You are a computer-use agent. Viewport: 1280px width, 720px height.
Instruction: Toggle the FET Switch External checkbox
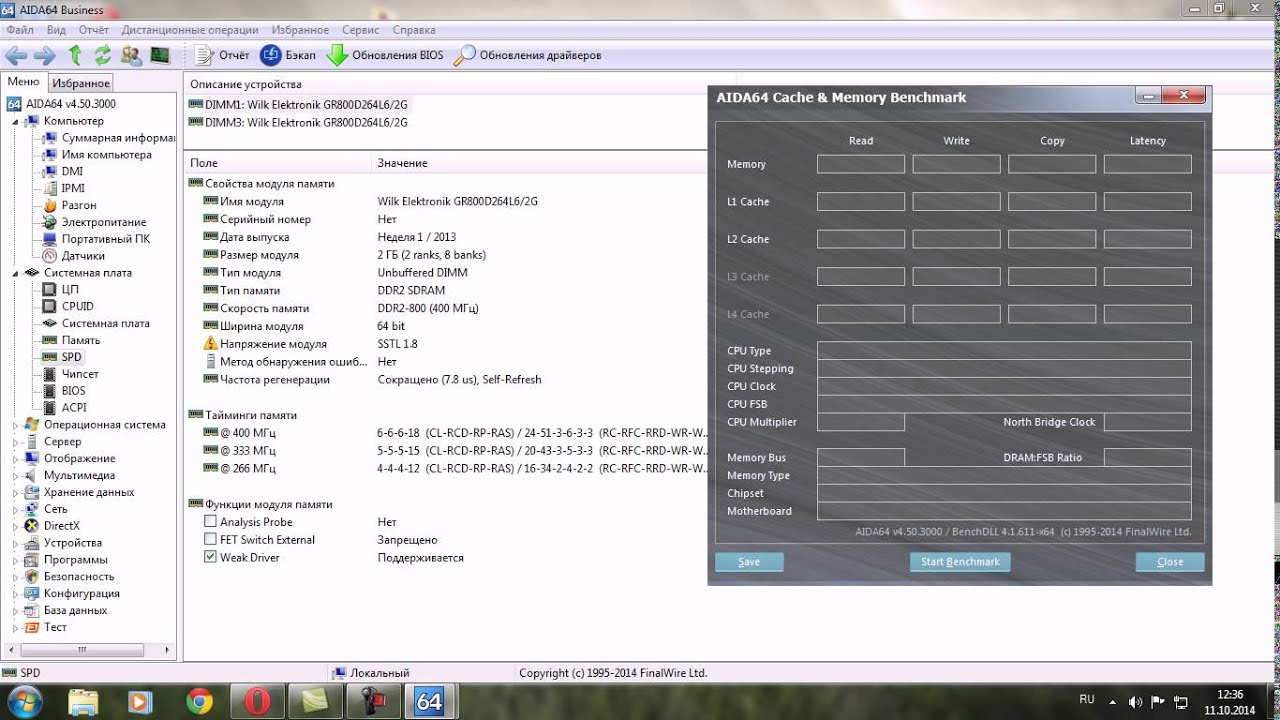tap(210, 540)
